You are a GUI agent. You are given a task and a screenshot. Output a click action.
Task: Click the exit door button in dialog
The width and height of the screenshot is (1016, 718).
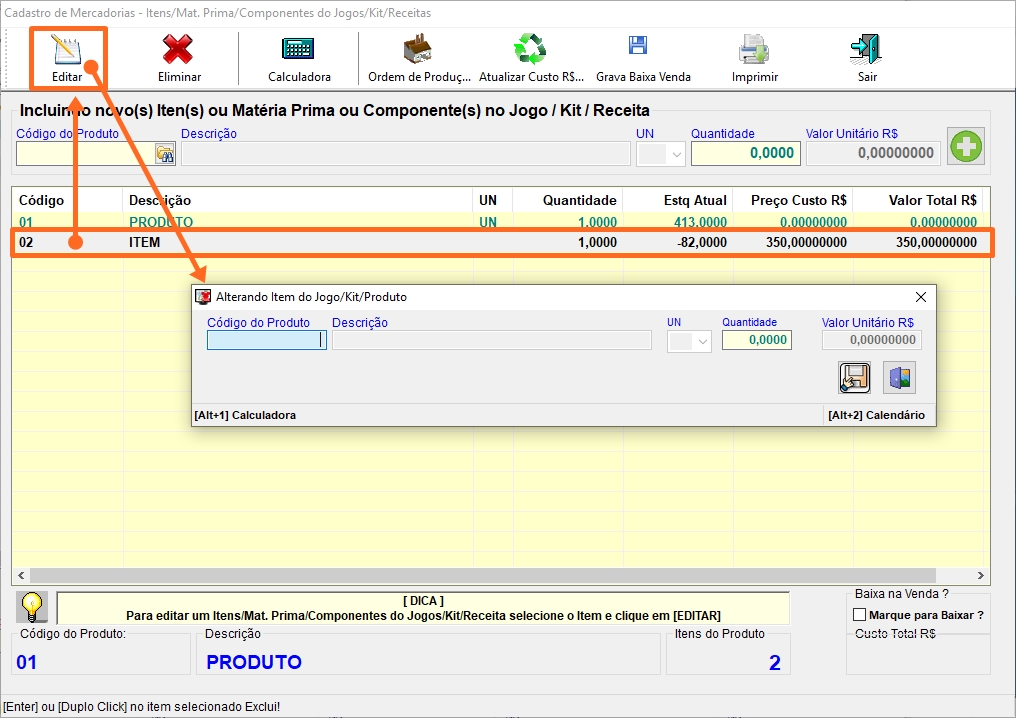(899, 377)
